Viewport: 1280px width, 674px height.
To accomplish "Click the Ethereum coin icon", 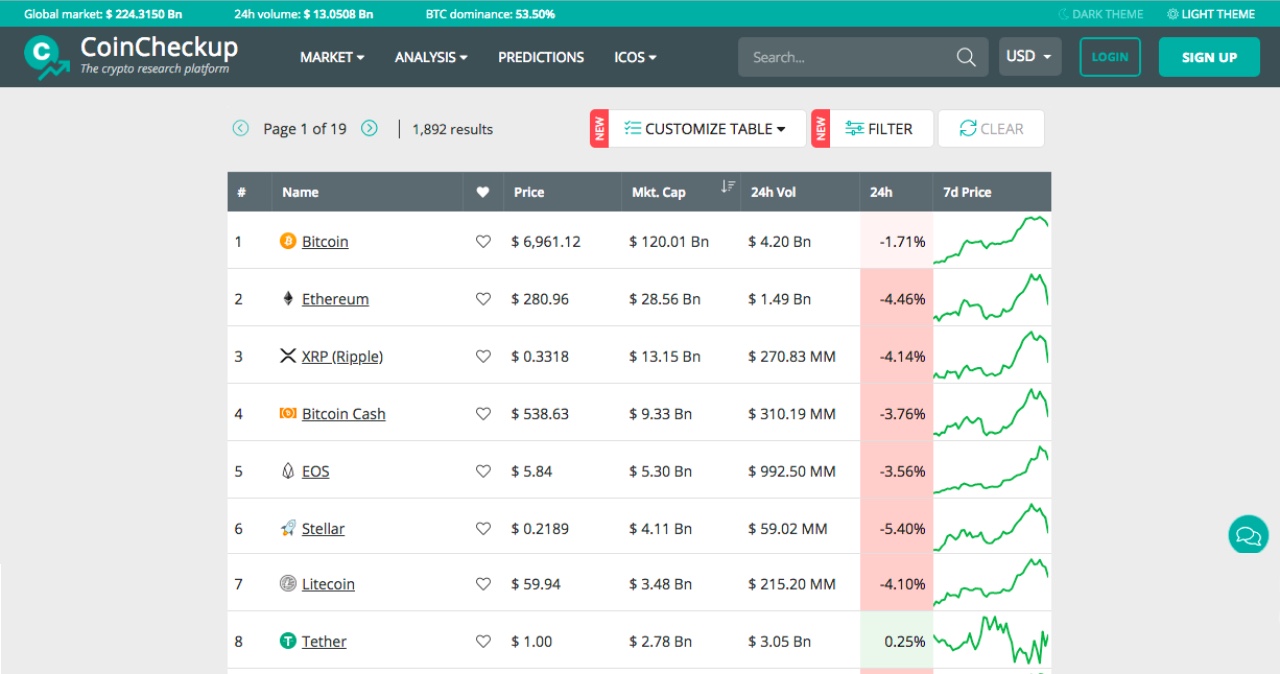I will click(x=288, y=298).
